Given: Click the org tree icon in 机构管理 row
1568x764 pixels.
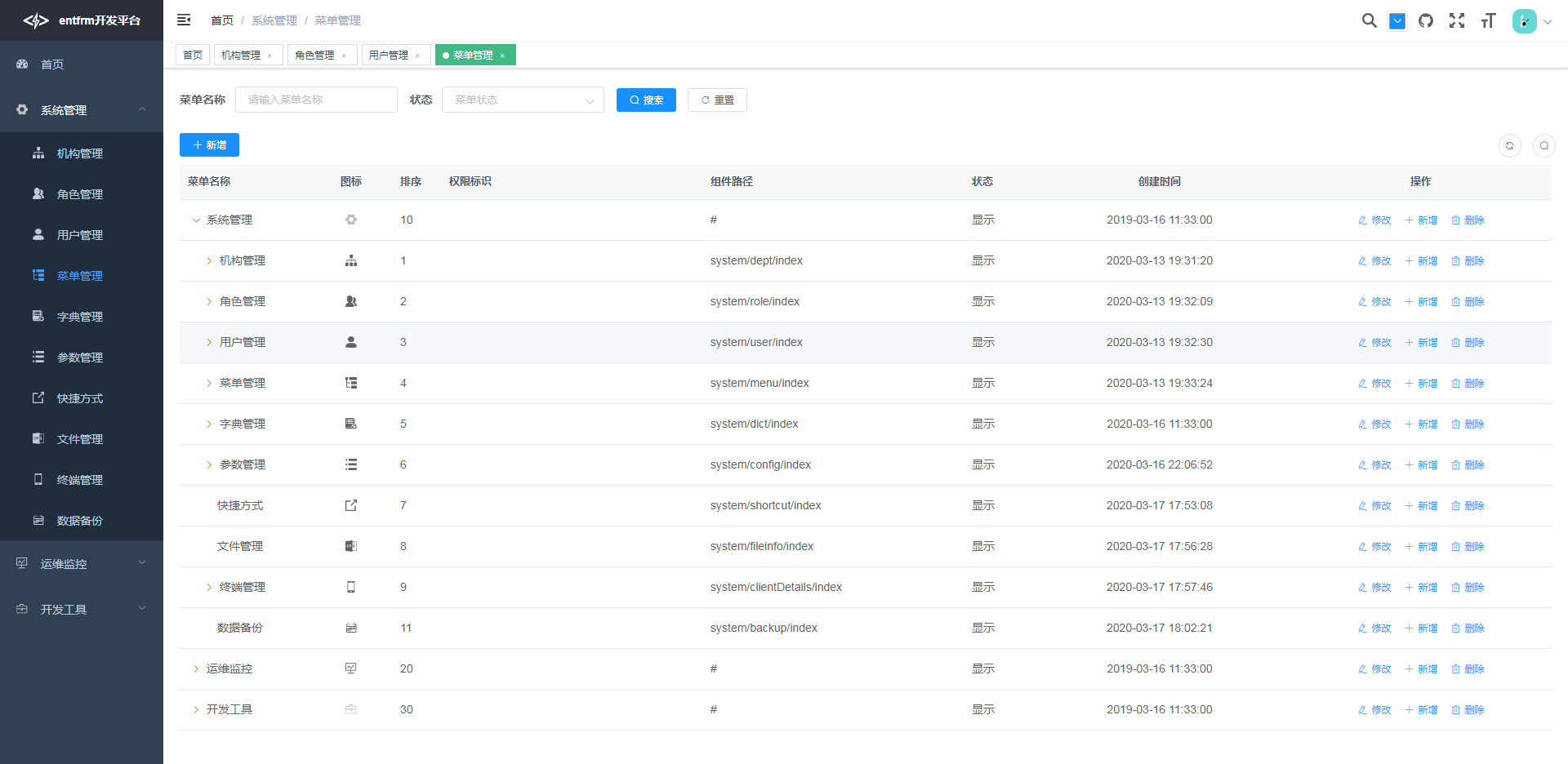Looking at the screenshot, I should (351, 260).
